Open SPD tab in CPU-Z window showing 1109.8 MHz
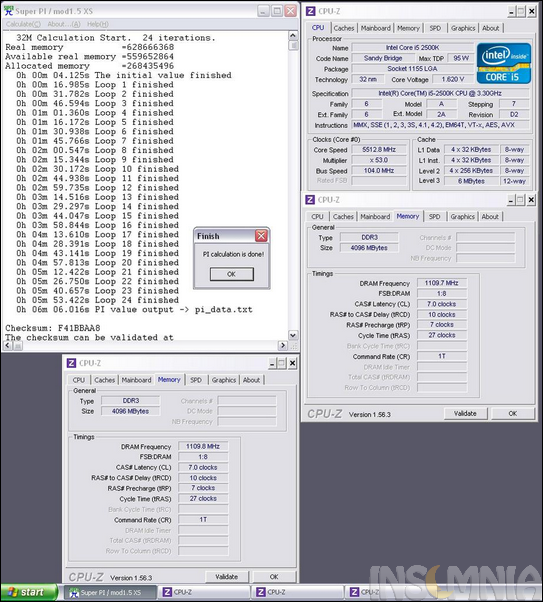The image size is (543, 602). coord(196,380)
